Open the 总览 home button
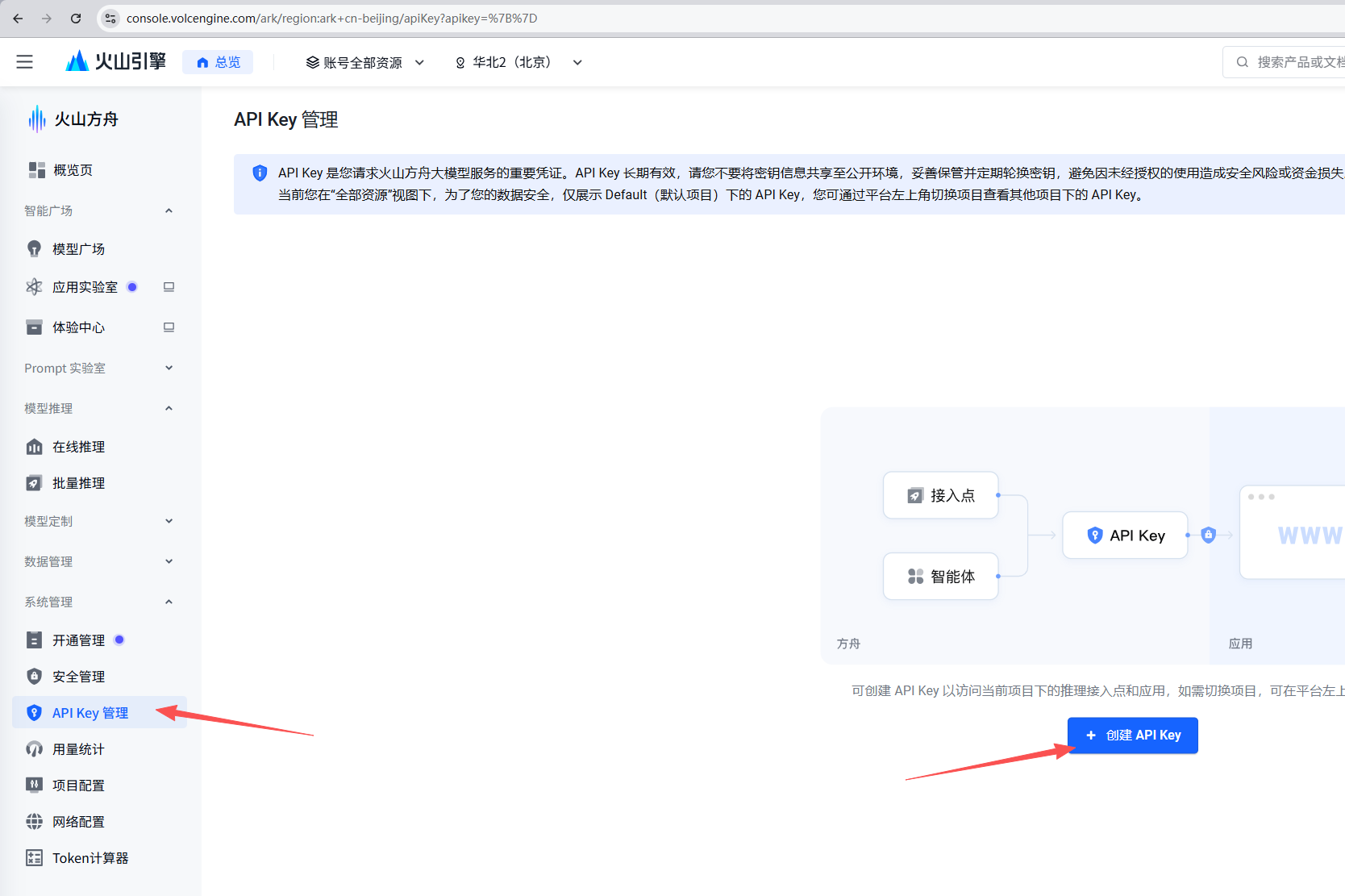Screen dimensions: 1345x896 click(x=218, y=62)
